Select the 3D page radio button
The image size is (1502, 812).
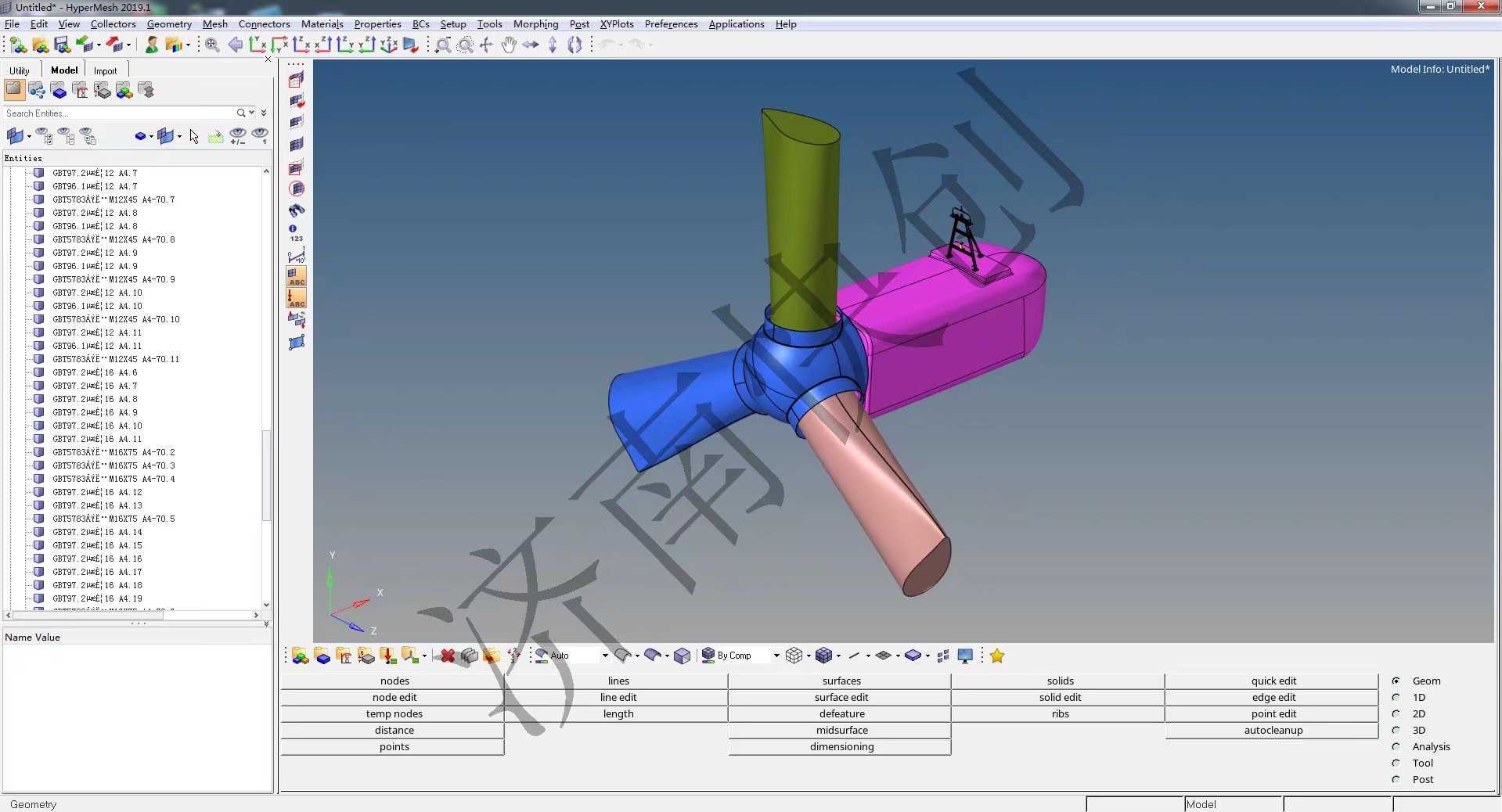[x=1396, y=730]
